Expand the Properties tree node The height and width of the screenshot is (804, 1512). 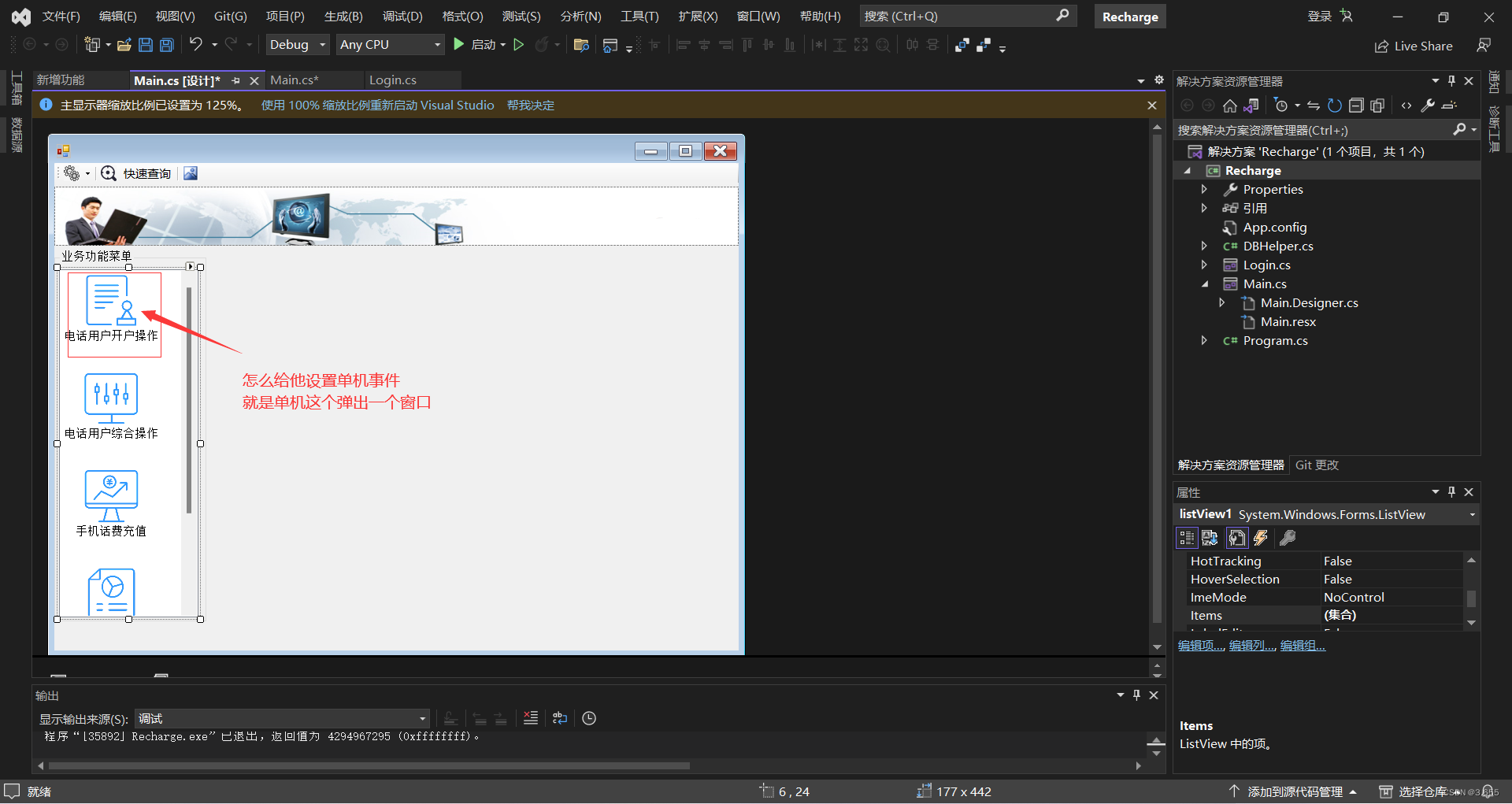1204,190
